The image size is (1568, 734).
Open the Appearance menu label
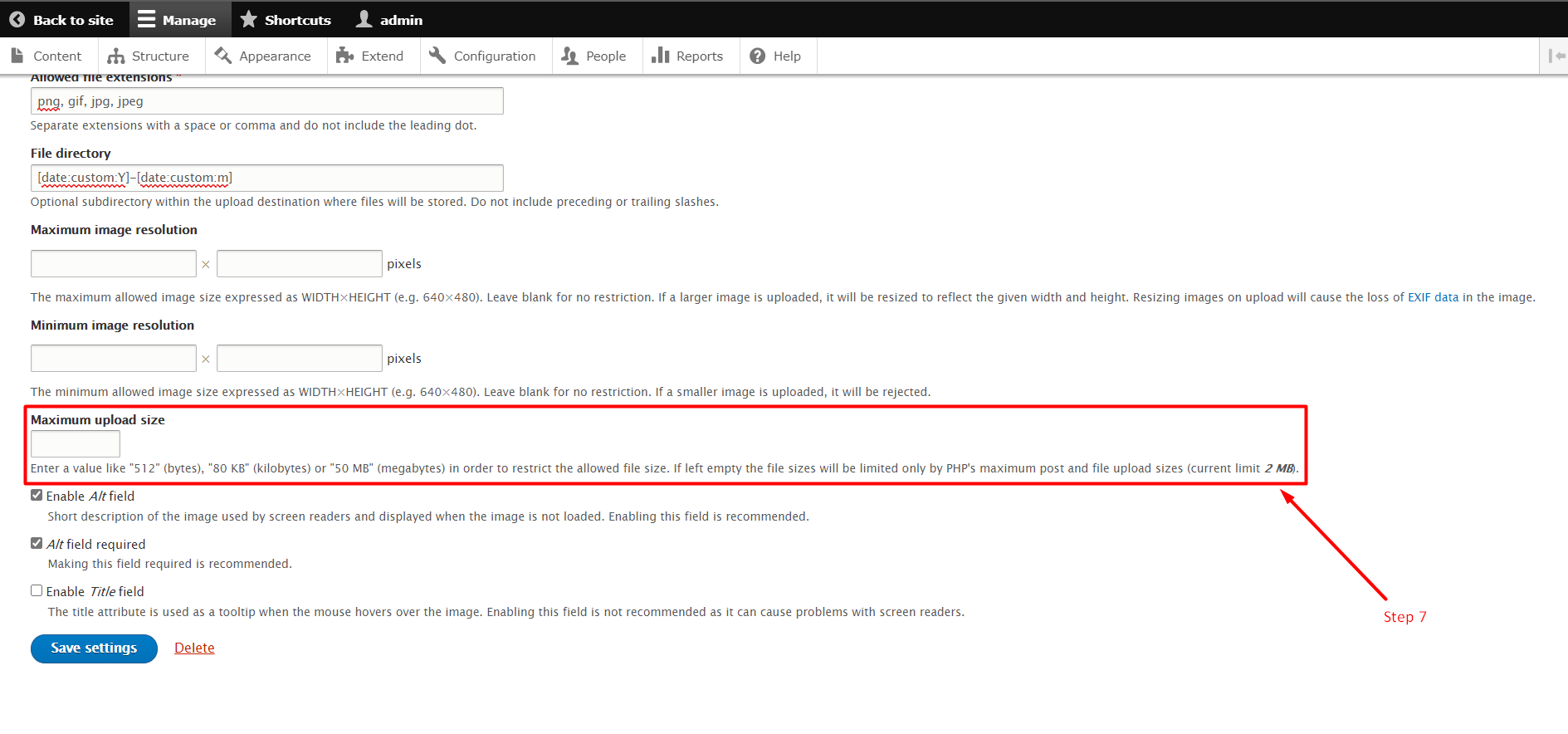[275, 56]
